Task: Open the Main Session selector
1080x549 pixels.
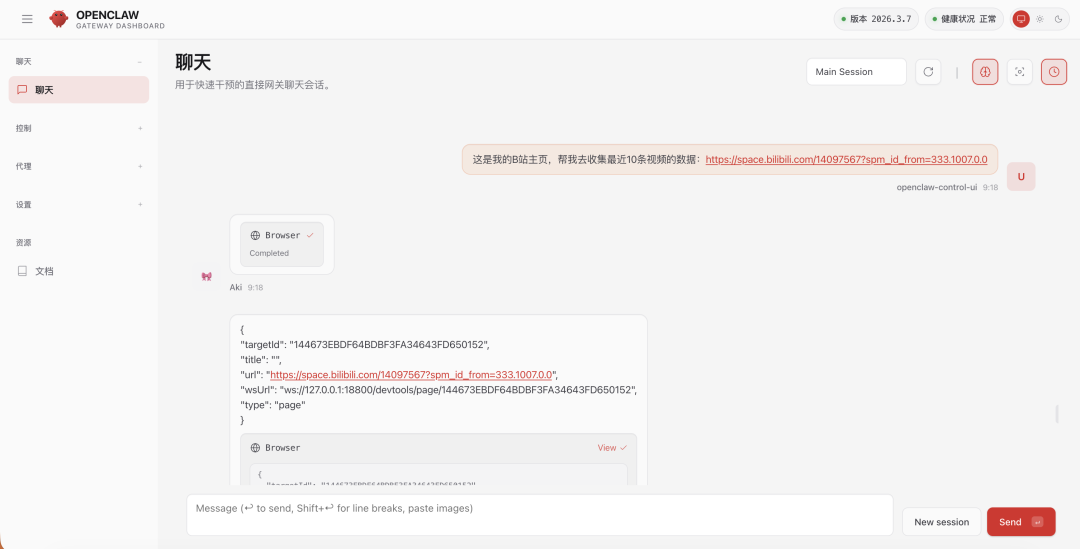Action: click(856, 72)
